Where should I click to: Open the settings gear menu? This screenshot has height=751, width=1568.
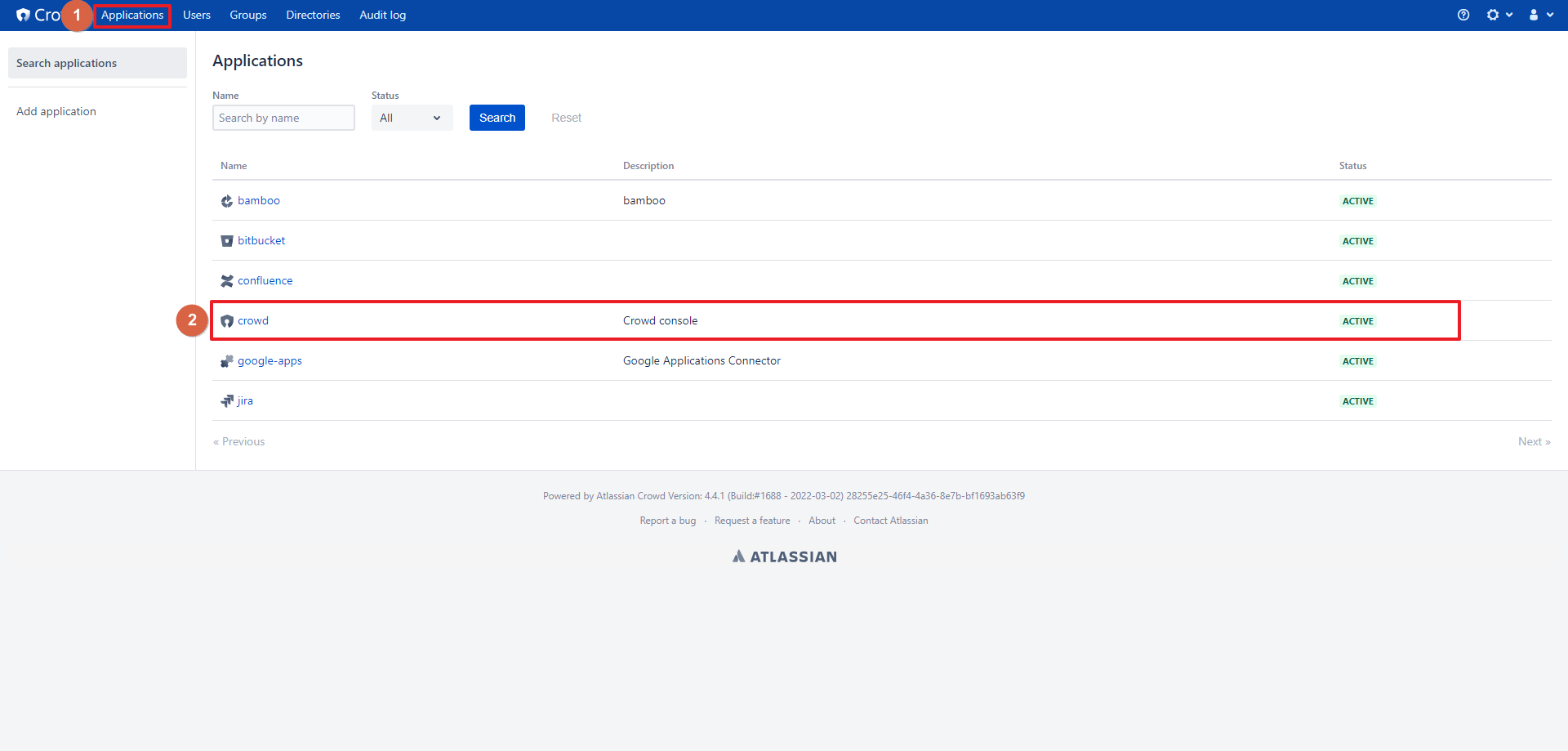1499,15
